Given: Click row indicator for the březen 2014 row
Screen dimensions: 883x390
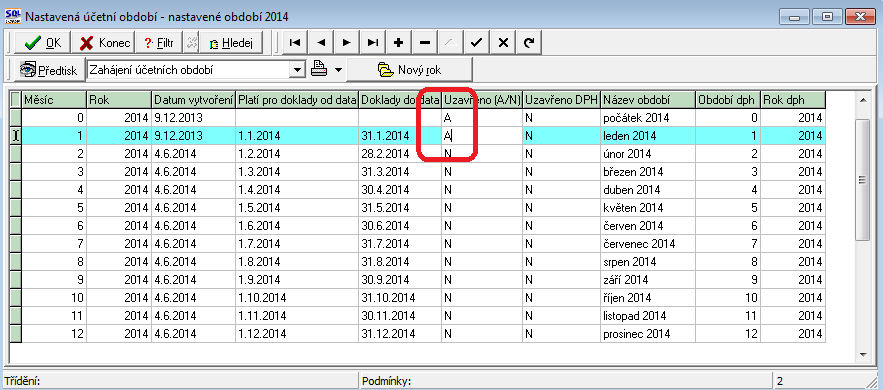Looking at the screenshot, I should (16, 172).
